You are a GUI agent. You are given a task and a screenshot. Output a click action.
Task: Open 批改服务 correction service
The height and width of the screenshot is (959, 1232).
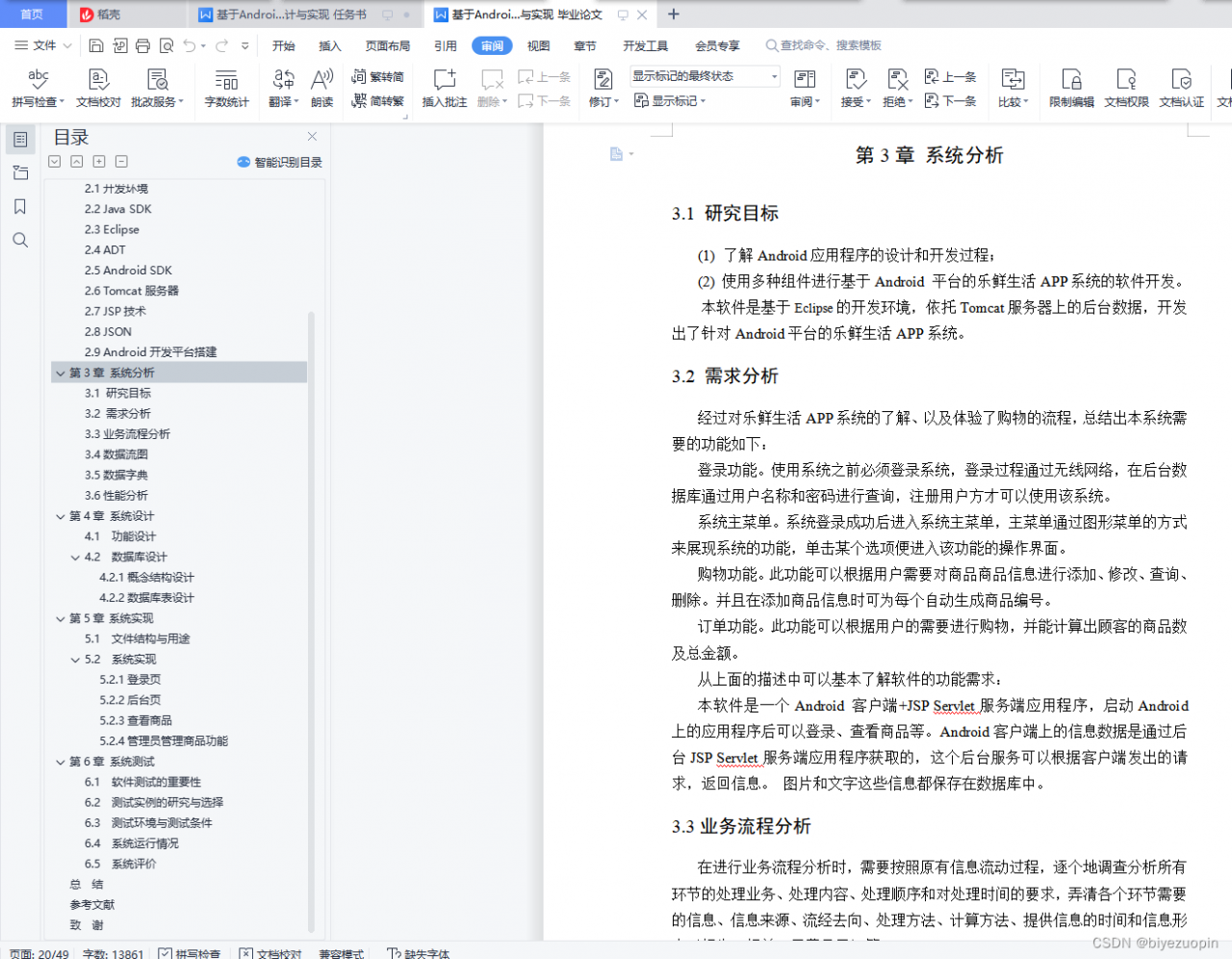click(157, 88)
